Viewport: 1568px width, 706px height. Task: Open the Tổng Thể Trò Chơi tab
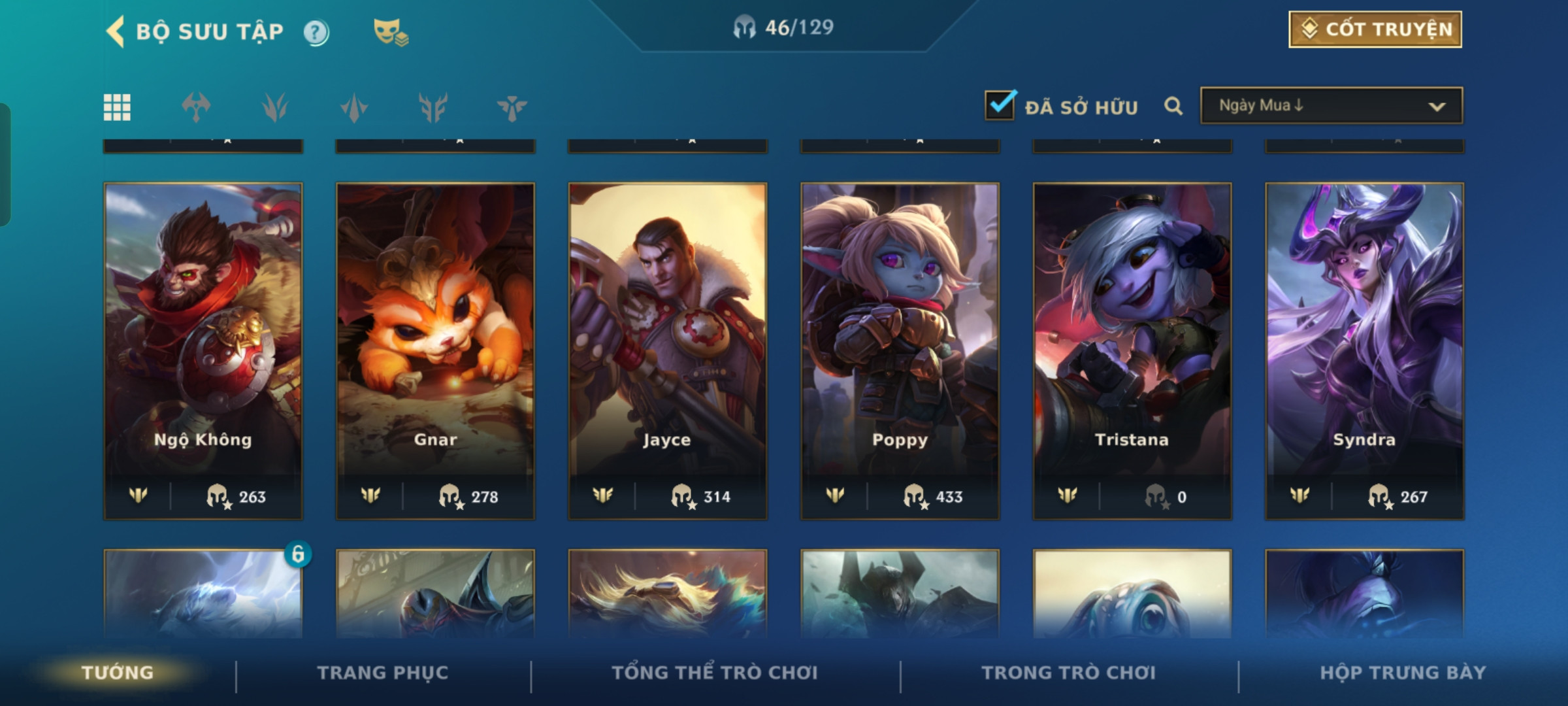click(714, 673)
